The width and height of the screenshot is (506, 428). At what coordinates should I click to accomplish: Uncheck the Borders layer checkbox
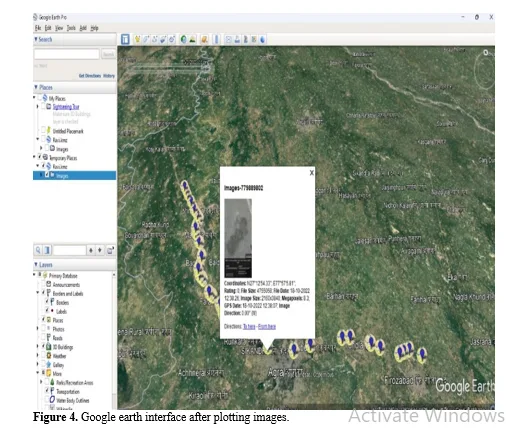click(47, 302)
